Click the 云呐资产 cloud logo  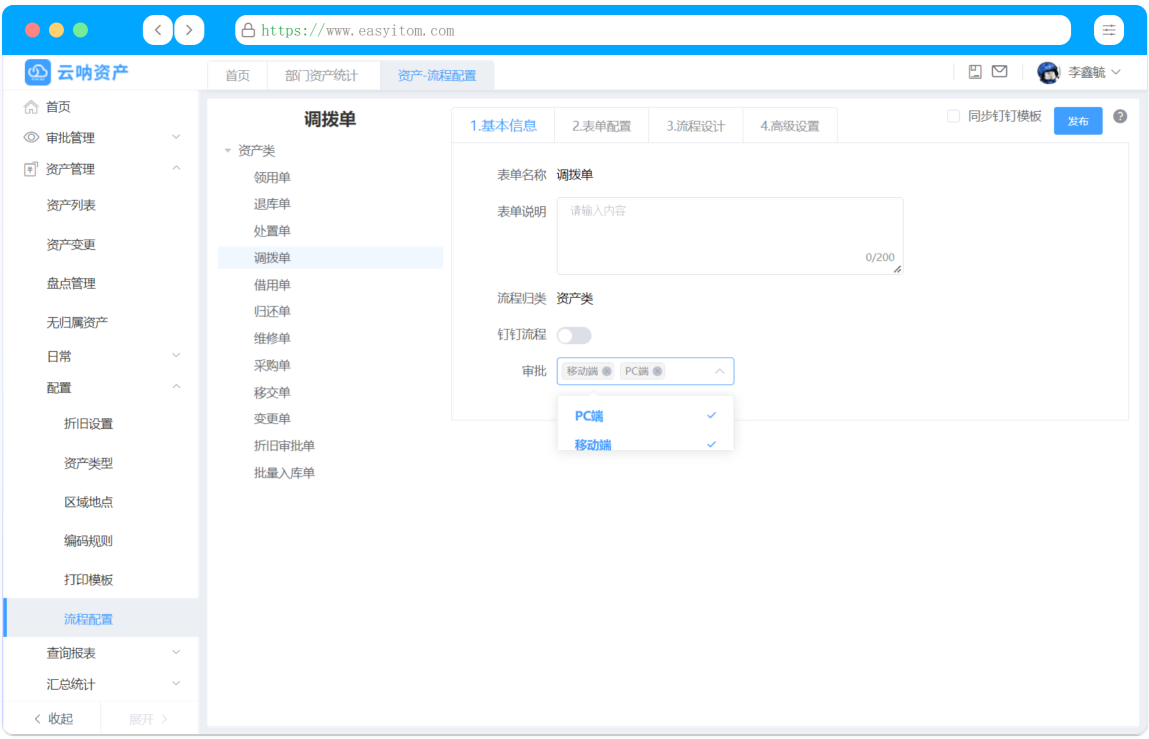[38, 72]
